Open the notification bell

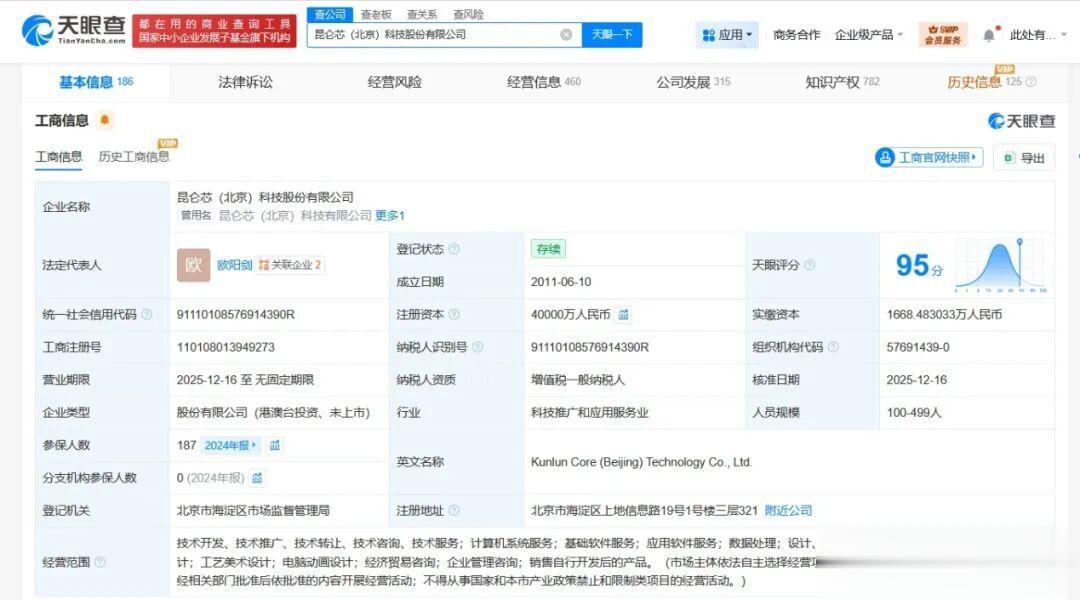click(x=989, y=34)
